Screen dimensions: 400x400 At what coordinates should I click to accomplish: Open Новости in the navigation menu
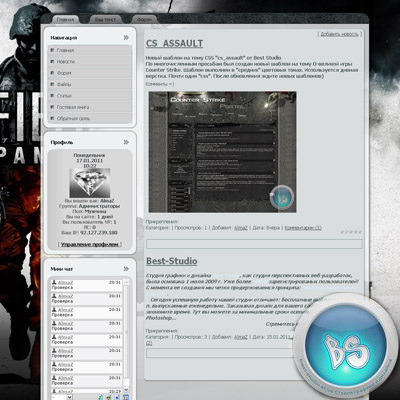(x=66, y=62)
